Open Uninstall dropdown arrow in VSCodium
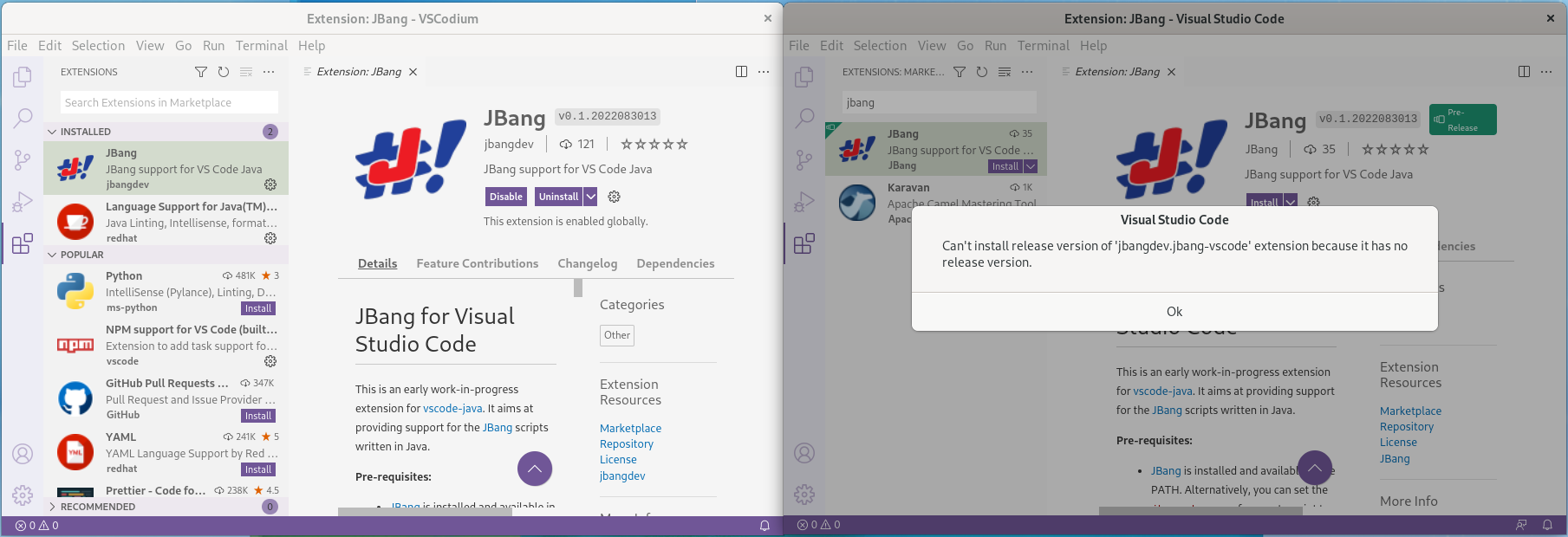The width and height of the screenshot is (1568, 537). click(x=590, y=197)
